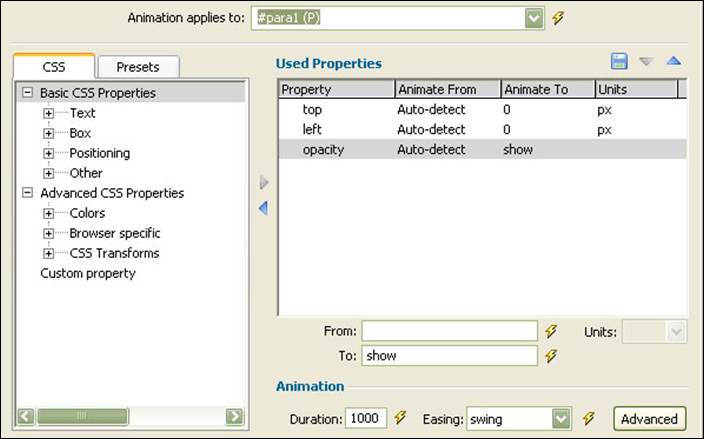Open the Animation applies to dropdown
This screenshot has width=704, height=439.
point(534,18)
